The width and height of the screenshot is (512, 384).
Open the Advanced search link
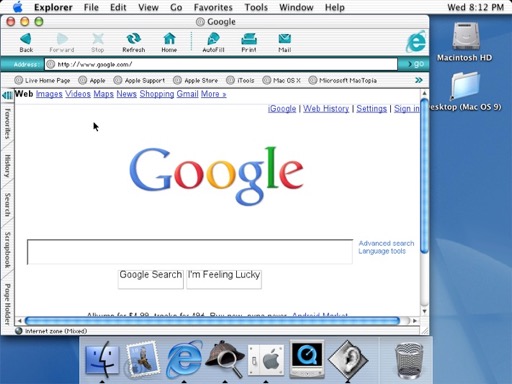386,243
